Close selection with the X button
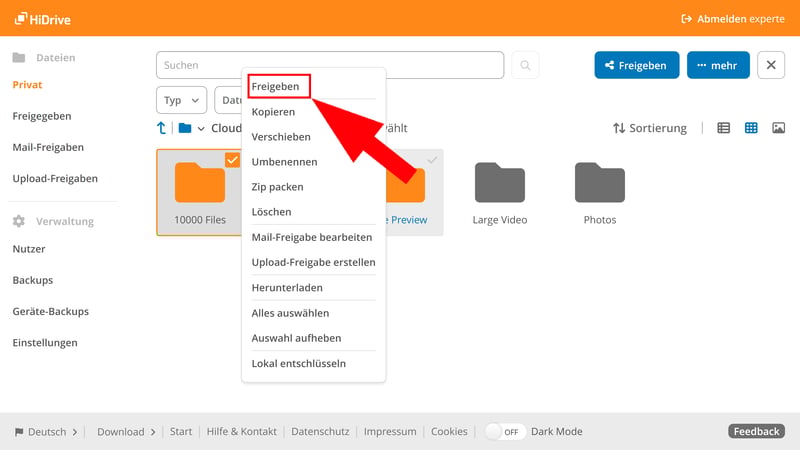Viewport: 800px width, 450px height. pyautogui.click(x=771, y=65)
